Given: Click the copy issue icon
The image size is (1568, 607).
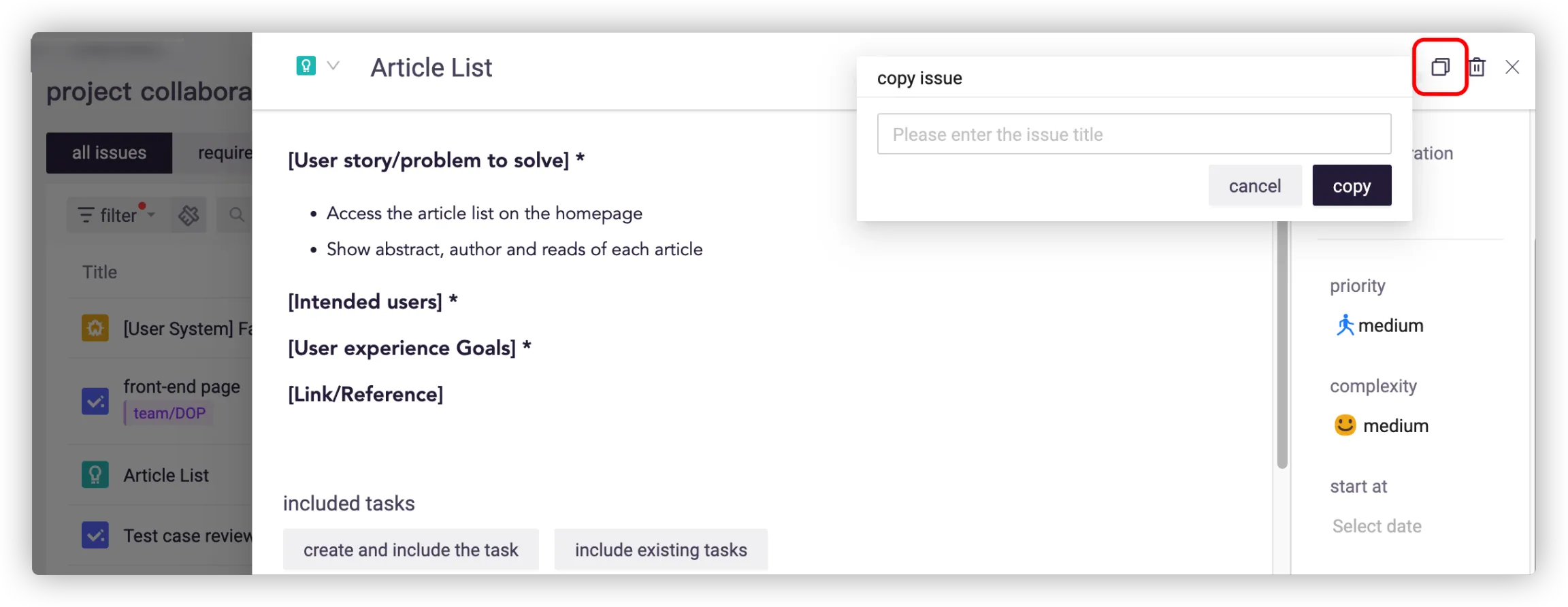Looking at the screenshot, I should tap(1440, 67).
